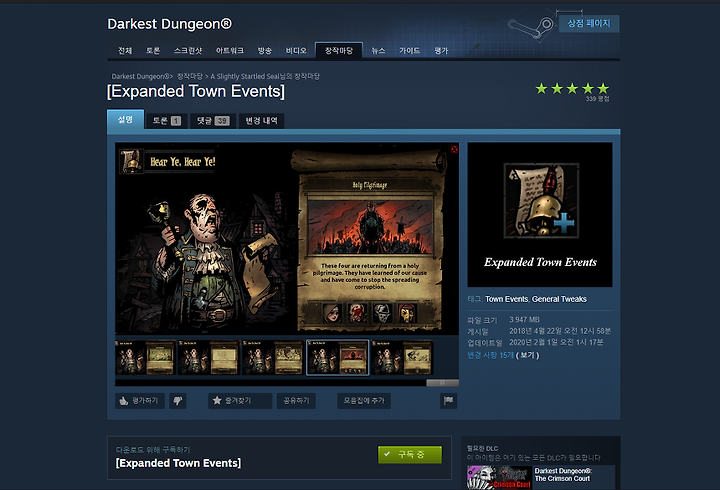The width and height of the screenshot is (720, 490).
Task: Select the second screenshot thumbnail
Action: 209,357
